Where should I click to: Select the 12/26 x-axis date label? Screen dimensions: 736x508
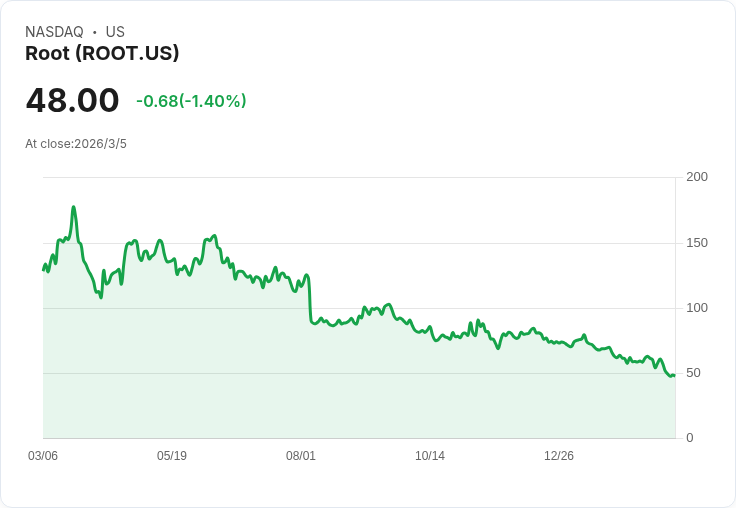(559, 456)
